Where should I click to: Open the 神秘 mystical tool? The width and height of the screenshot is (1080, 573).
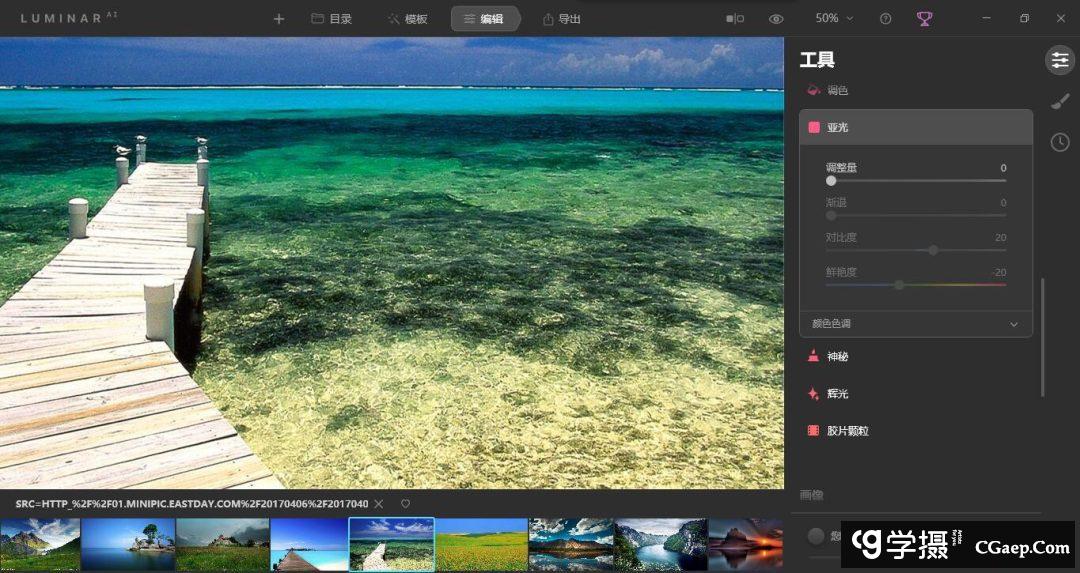(x=837, y=357)
